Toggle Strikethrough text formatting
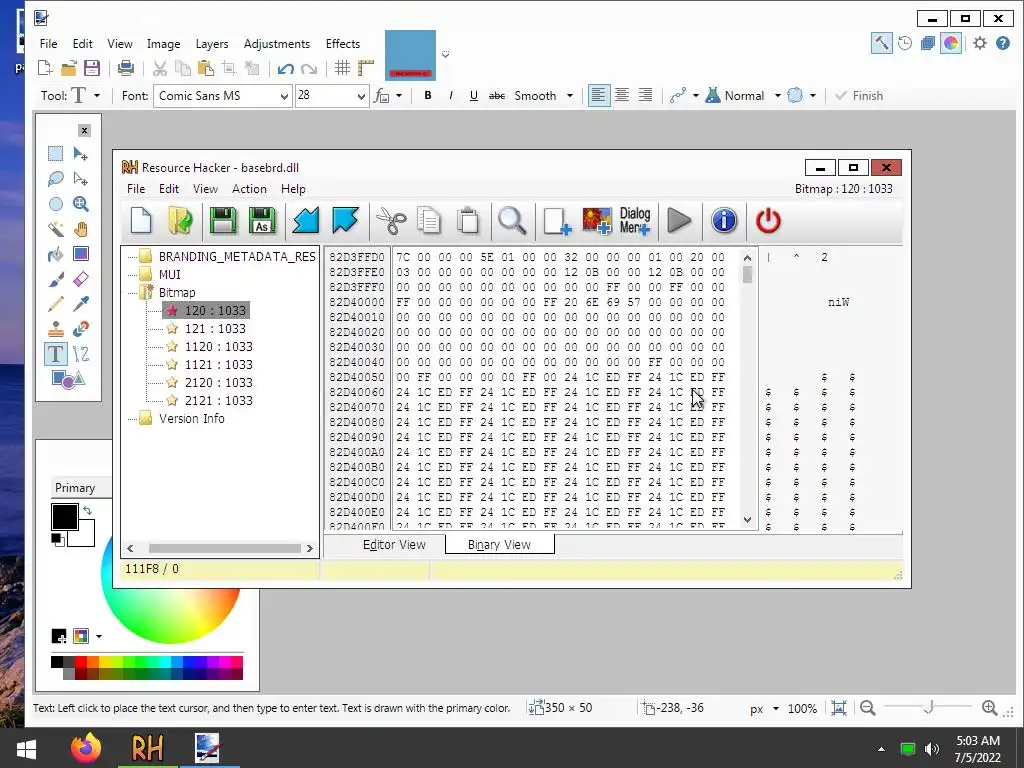The width and height of the screenshot is (1024, 768). (x=497, y=95)
